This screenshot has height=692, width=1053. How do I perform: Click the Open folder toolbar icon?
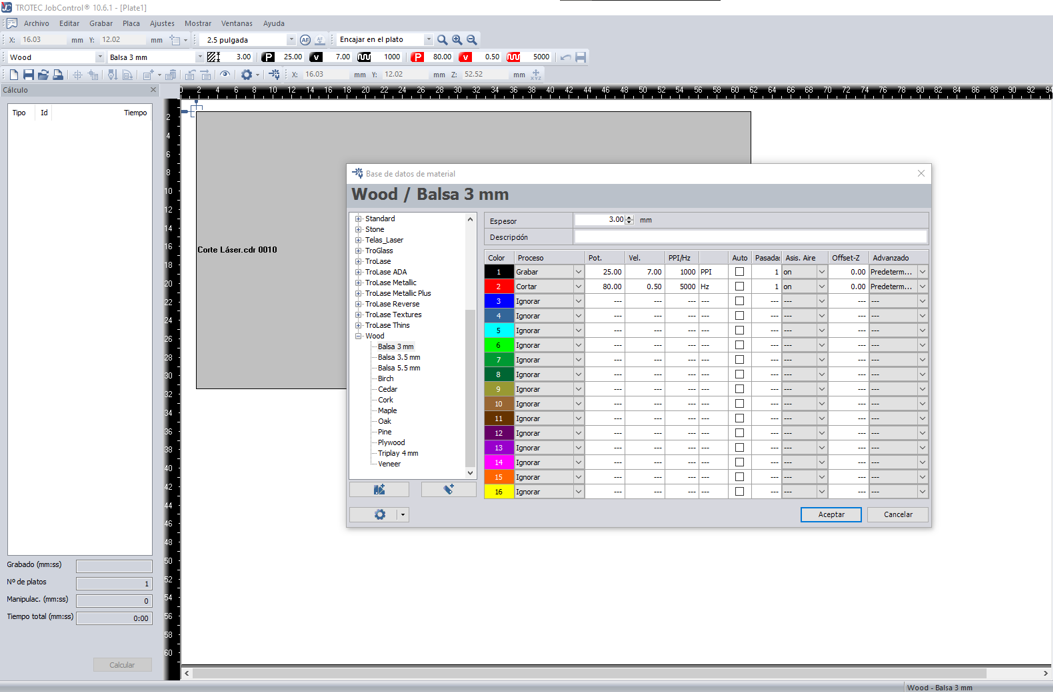[43, 75]
